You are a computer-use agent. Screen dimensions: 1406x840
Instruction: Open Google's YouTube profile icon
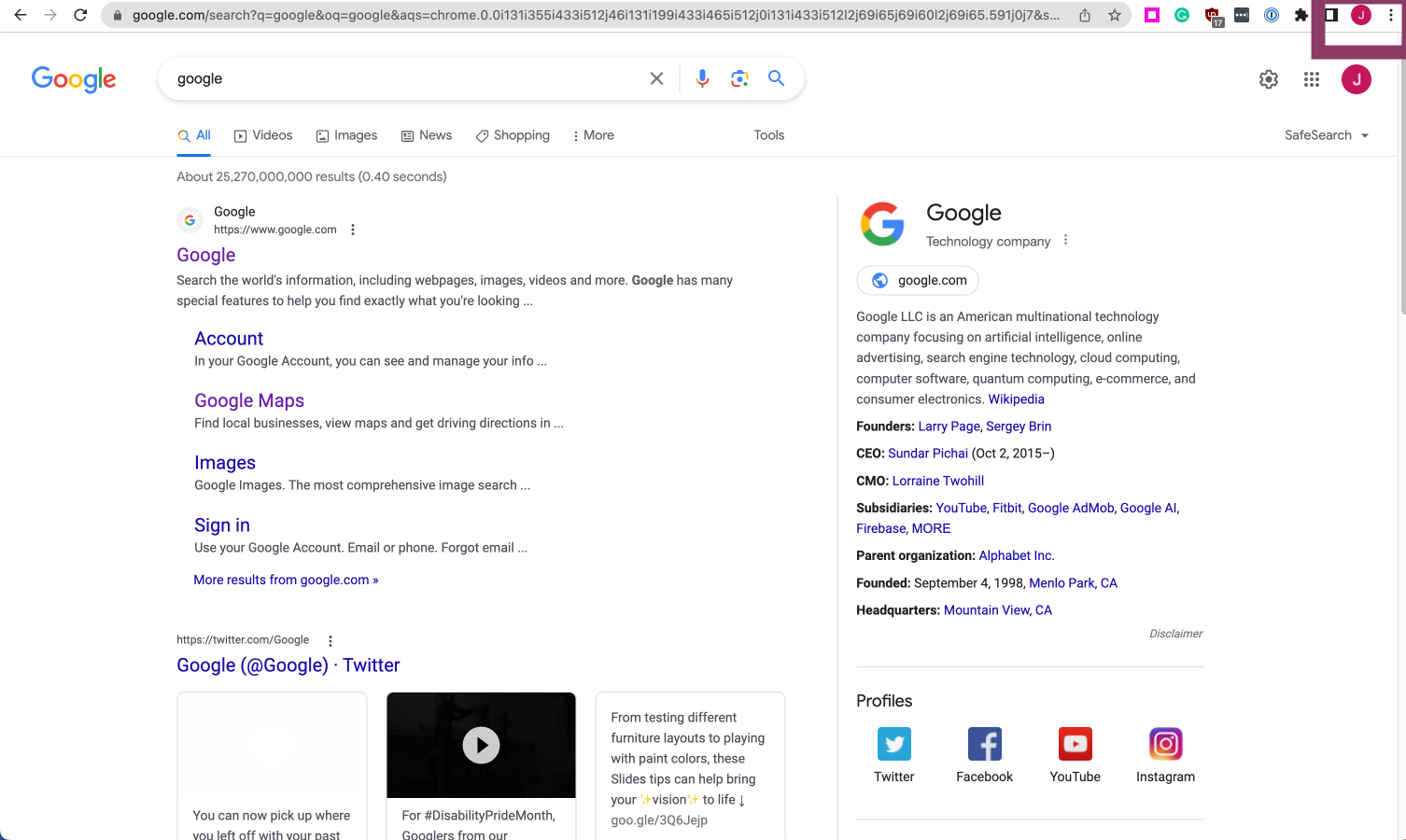click(1075, 744)
